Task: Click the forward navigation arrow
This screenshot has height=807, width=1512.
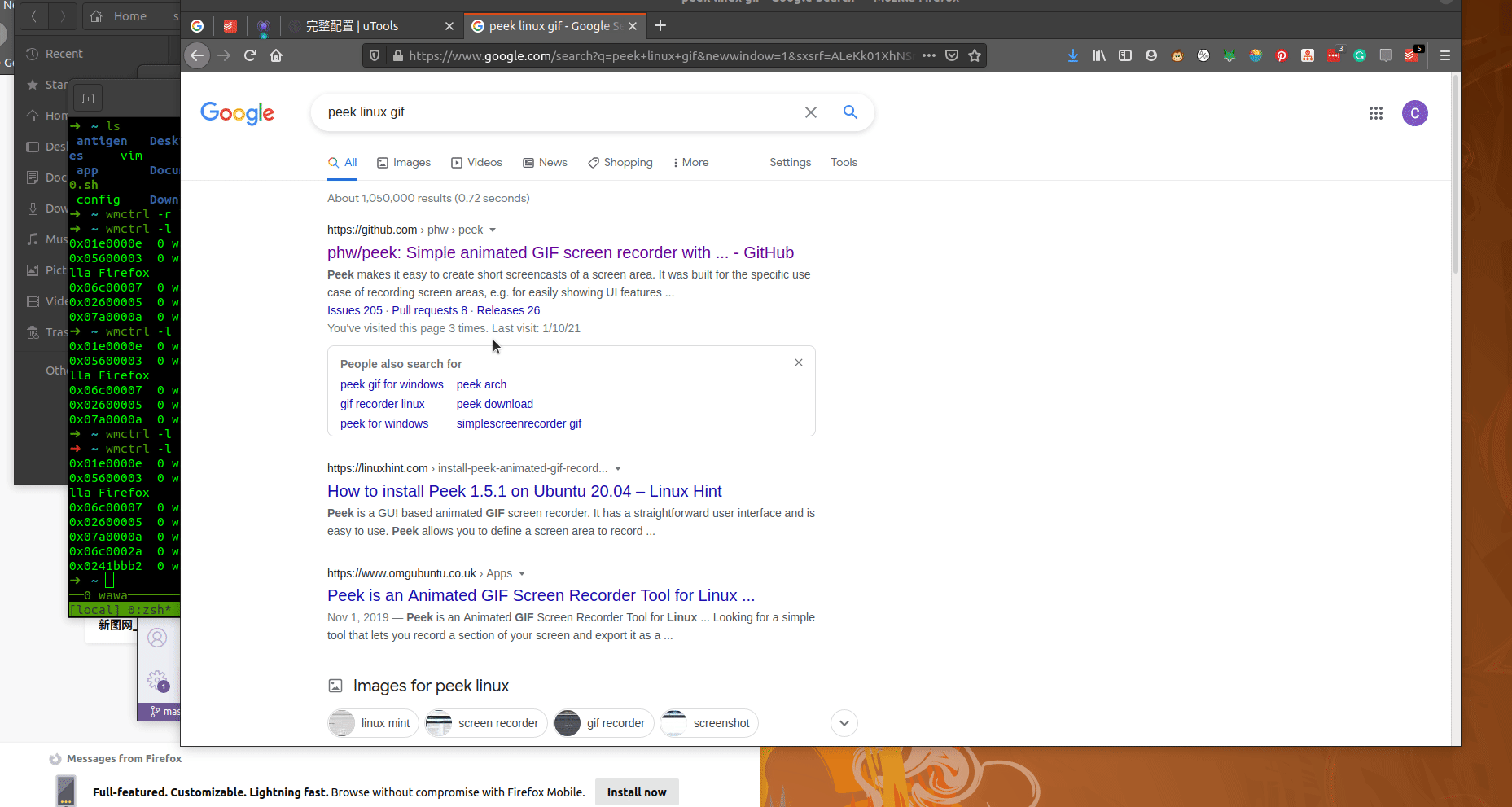Action: (224, 55)
